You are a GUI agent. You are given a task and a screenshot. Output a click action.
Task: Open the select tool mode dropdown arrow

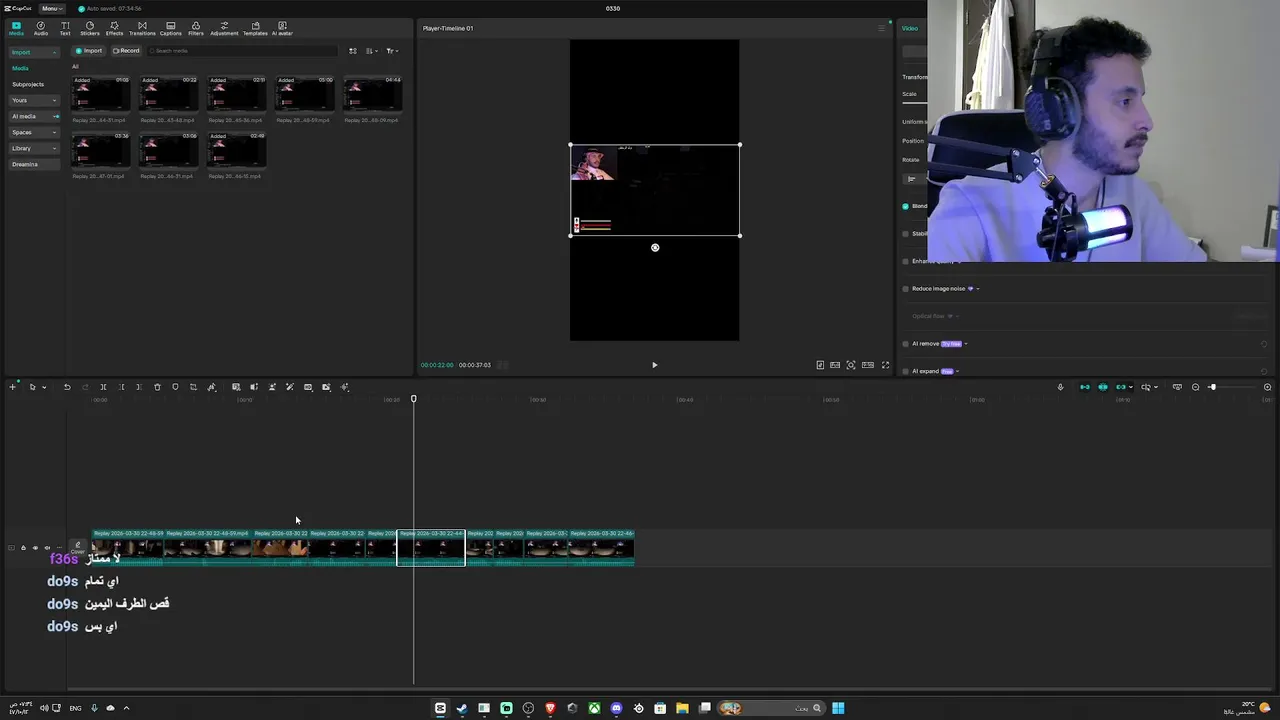coord(44,387)
